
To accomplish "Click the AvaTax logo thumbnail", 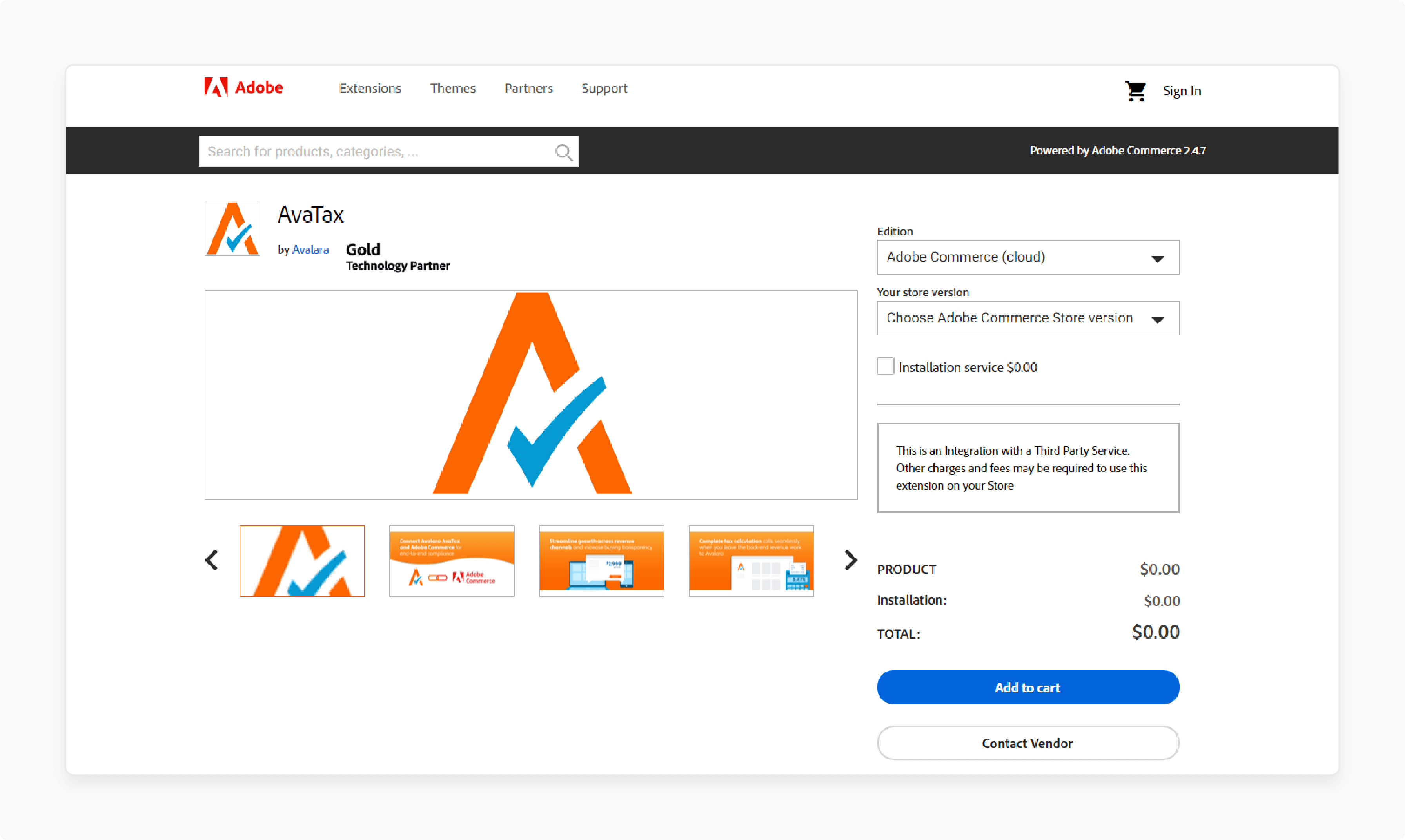I will click(x=303, y=560).
